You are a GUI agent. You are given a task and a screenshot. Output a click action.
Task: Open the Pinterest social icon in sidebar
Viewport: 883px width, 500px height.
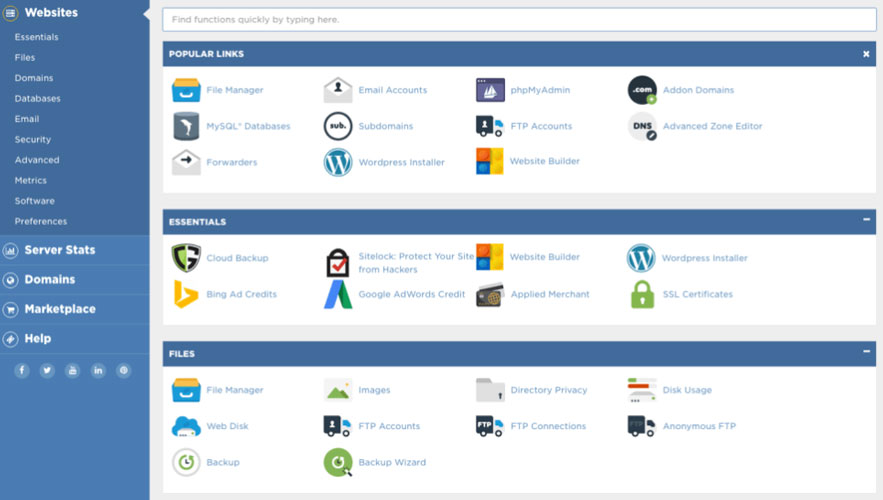(123, 370)
